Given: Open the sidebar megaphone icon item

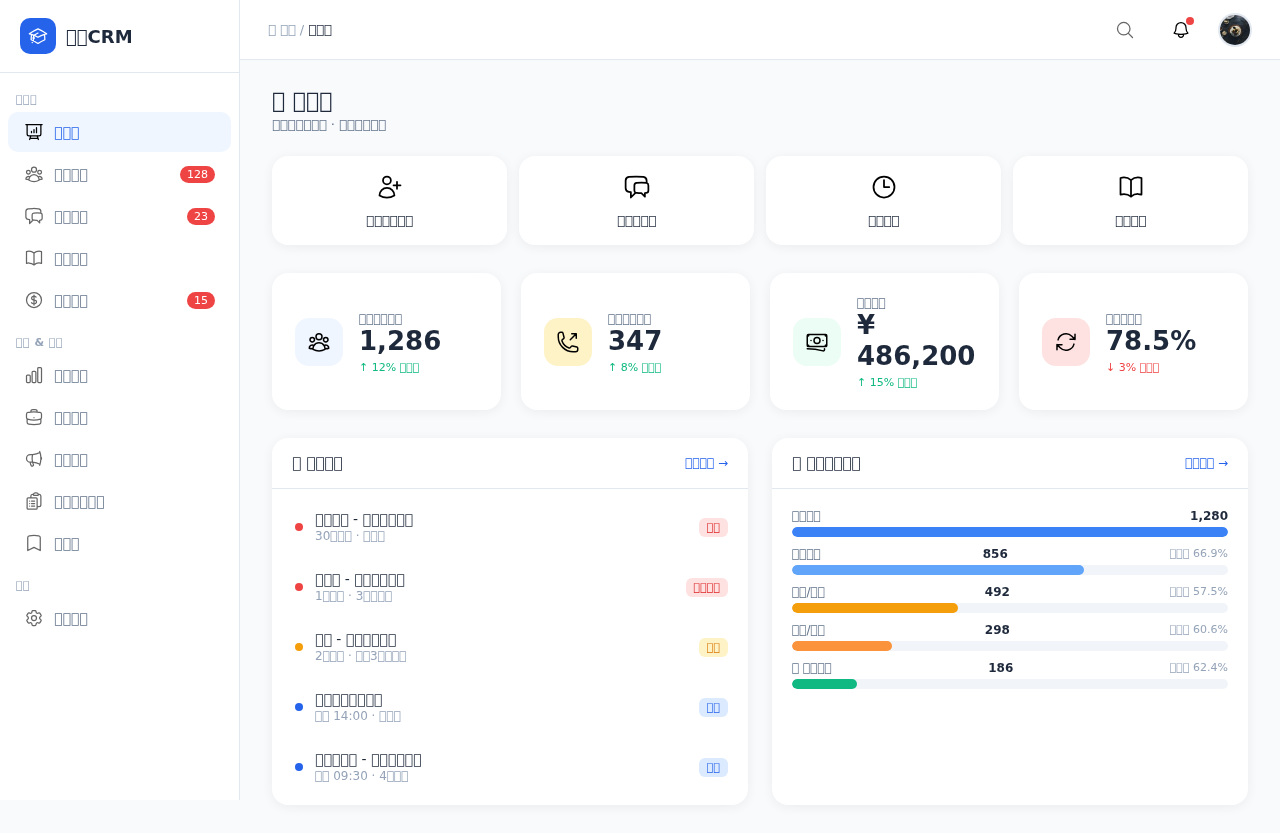Looking at the screenshot, I should pyautogui.click(x=119, y=459).
